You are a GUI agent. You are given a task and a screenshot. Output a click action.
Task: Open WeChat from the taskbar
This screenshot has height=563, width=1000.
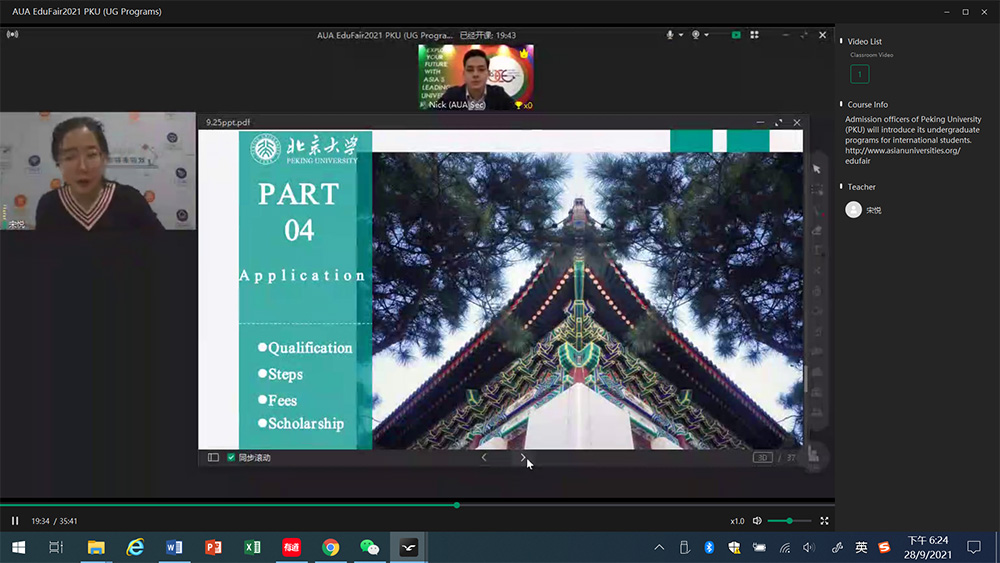pos(369,547)
